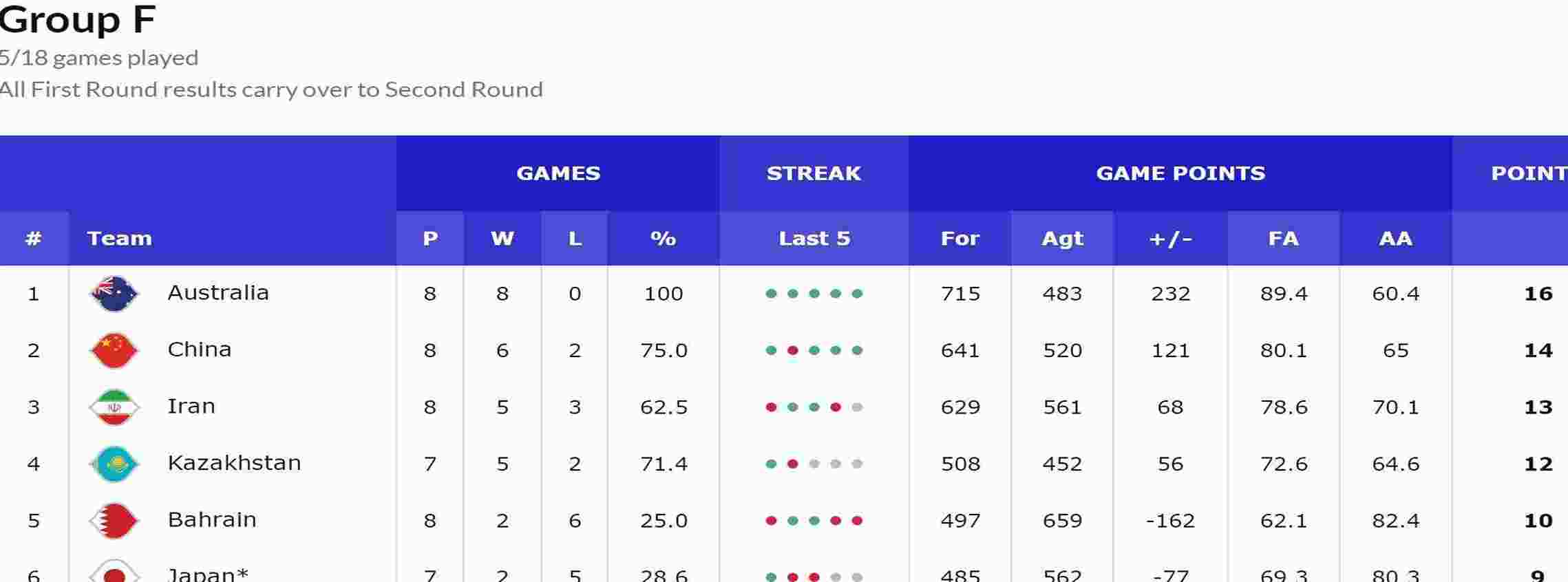
Task: Click the Kazakhstan flag icon
Action: point(114,464)
